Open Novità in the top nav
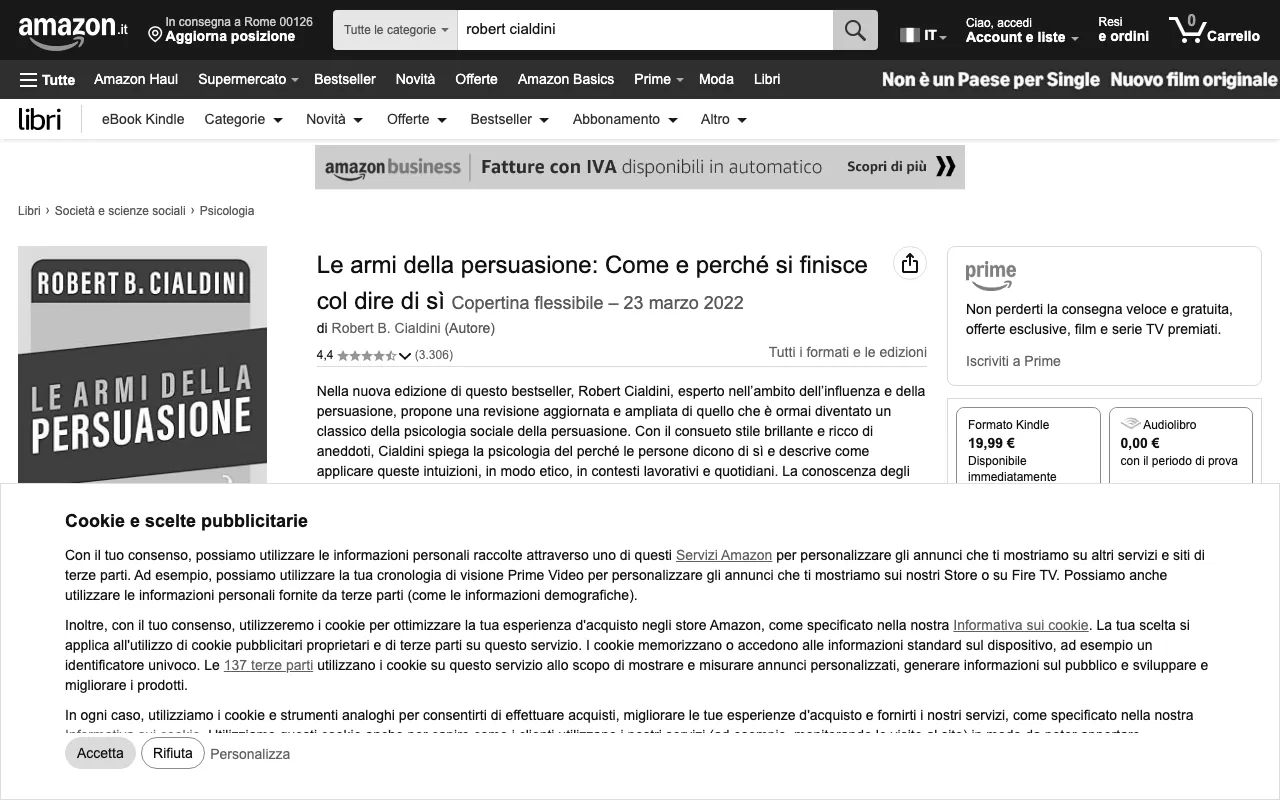The width and height of the screenshot is (1280, 800). tap(415, 79)
